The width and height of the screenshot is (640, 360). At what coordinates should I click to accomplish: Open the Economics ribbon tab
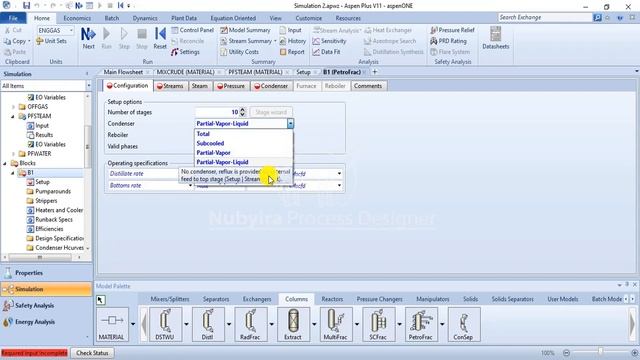(77, 18)
